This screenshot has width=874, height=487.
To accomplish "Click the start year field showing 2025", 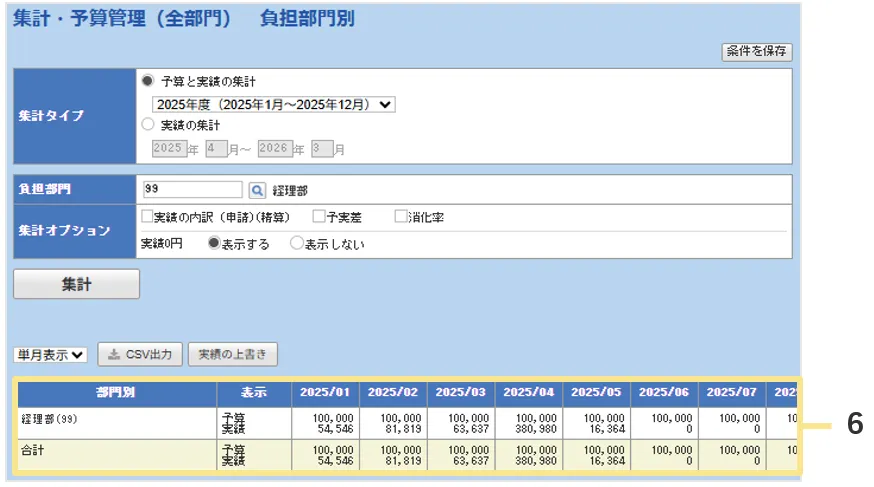I will click(168, 148).
